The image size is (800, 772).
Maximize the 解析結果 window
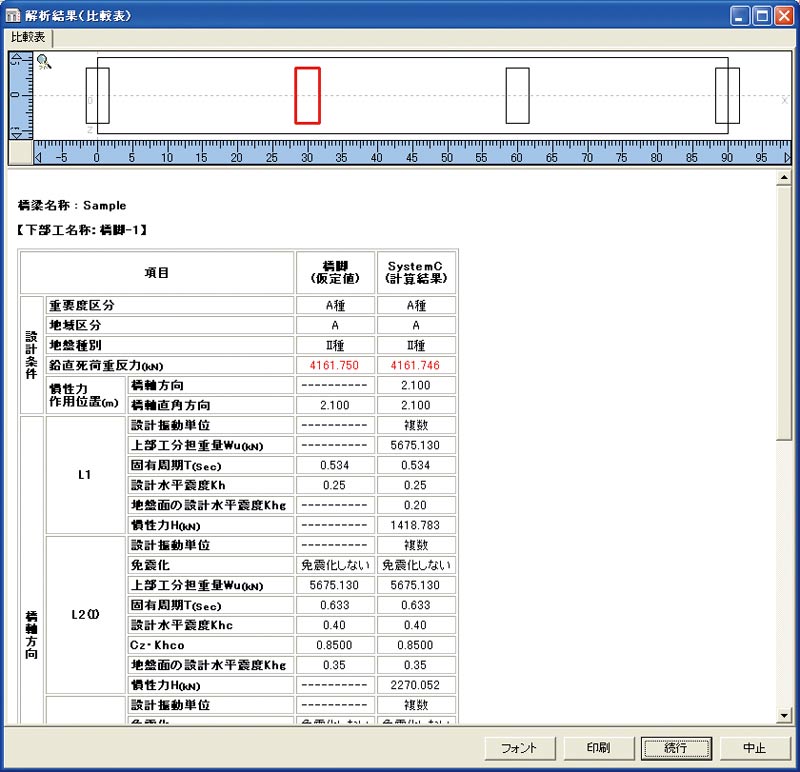(x=762, y=16)
